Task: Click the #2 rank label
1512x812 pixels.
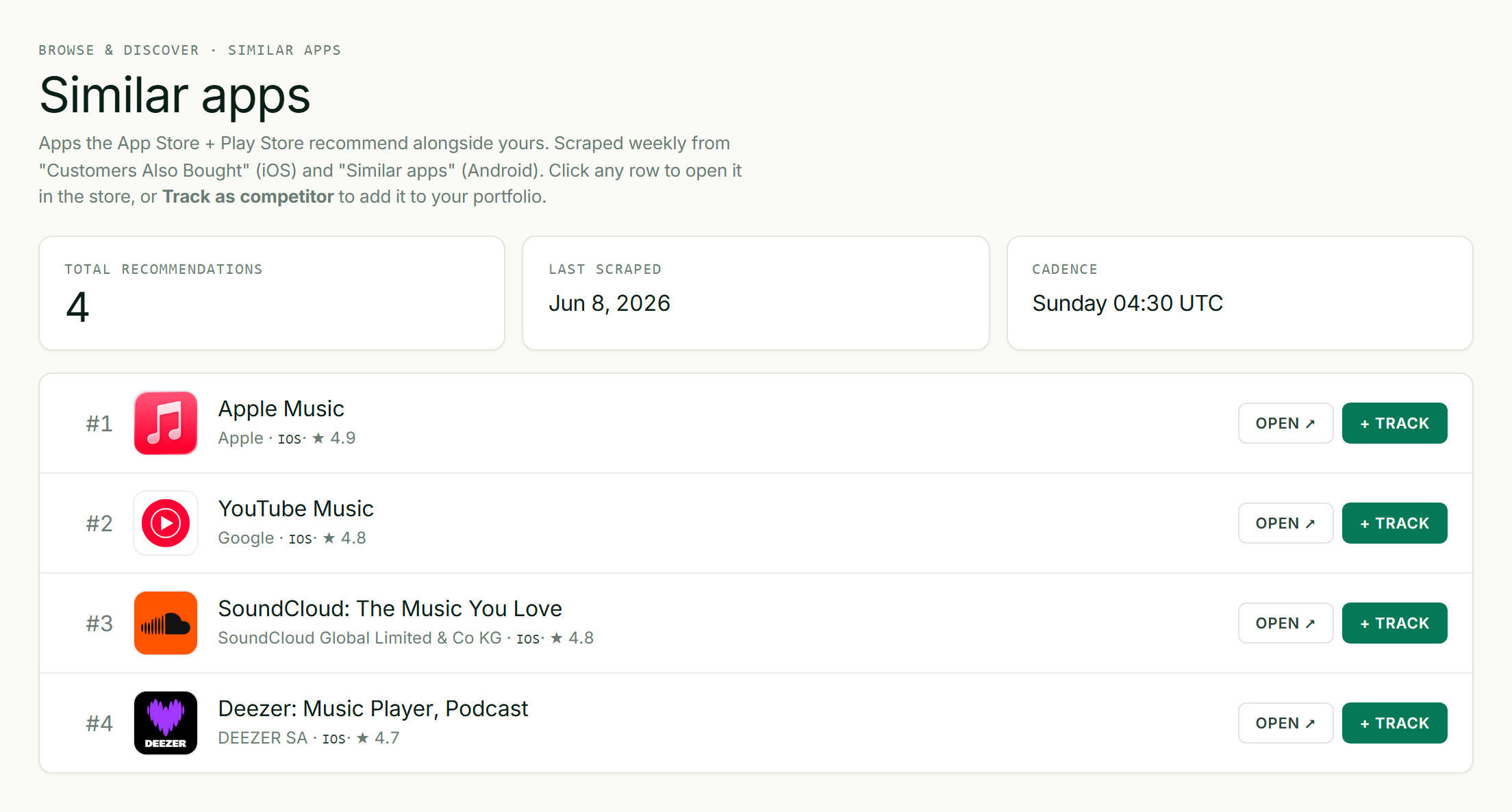Action: [99, 524]
